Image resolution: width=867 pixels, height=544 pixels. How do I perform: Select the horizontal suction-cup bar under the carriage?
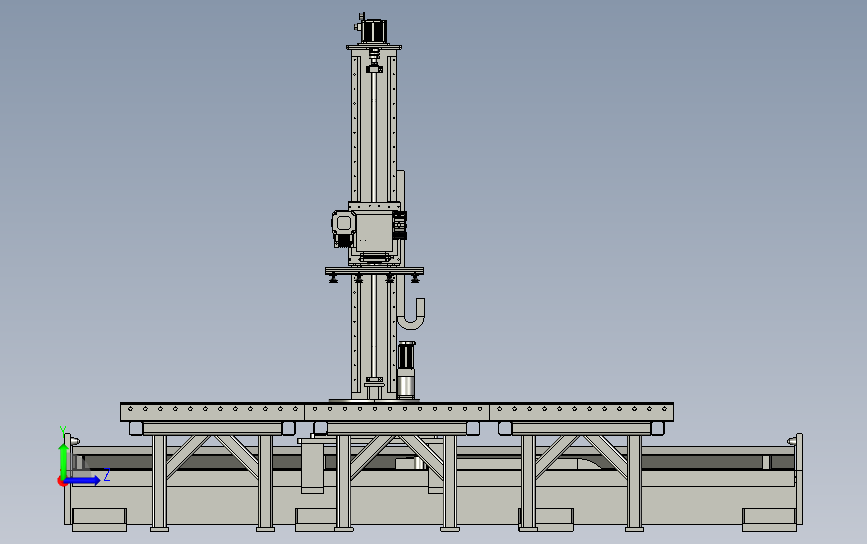tap(374, 271)
